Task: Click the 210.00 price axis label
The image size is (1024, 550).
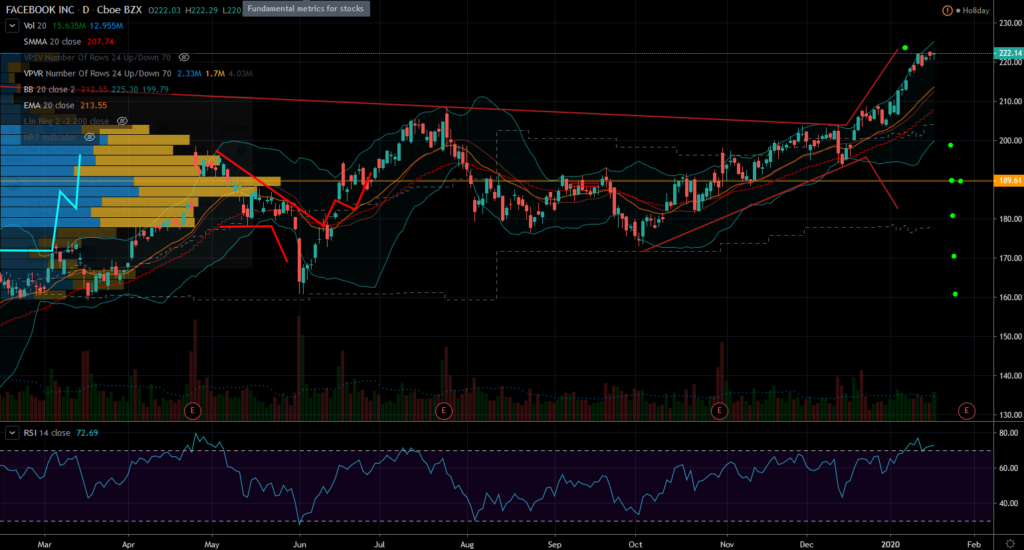Action: [x=1010, y=101]
